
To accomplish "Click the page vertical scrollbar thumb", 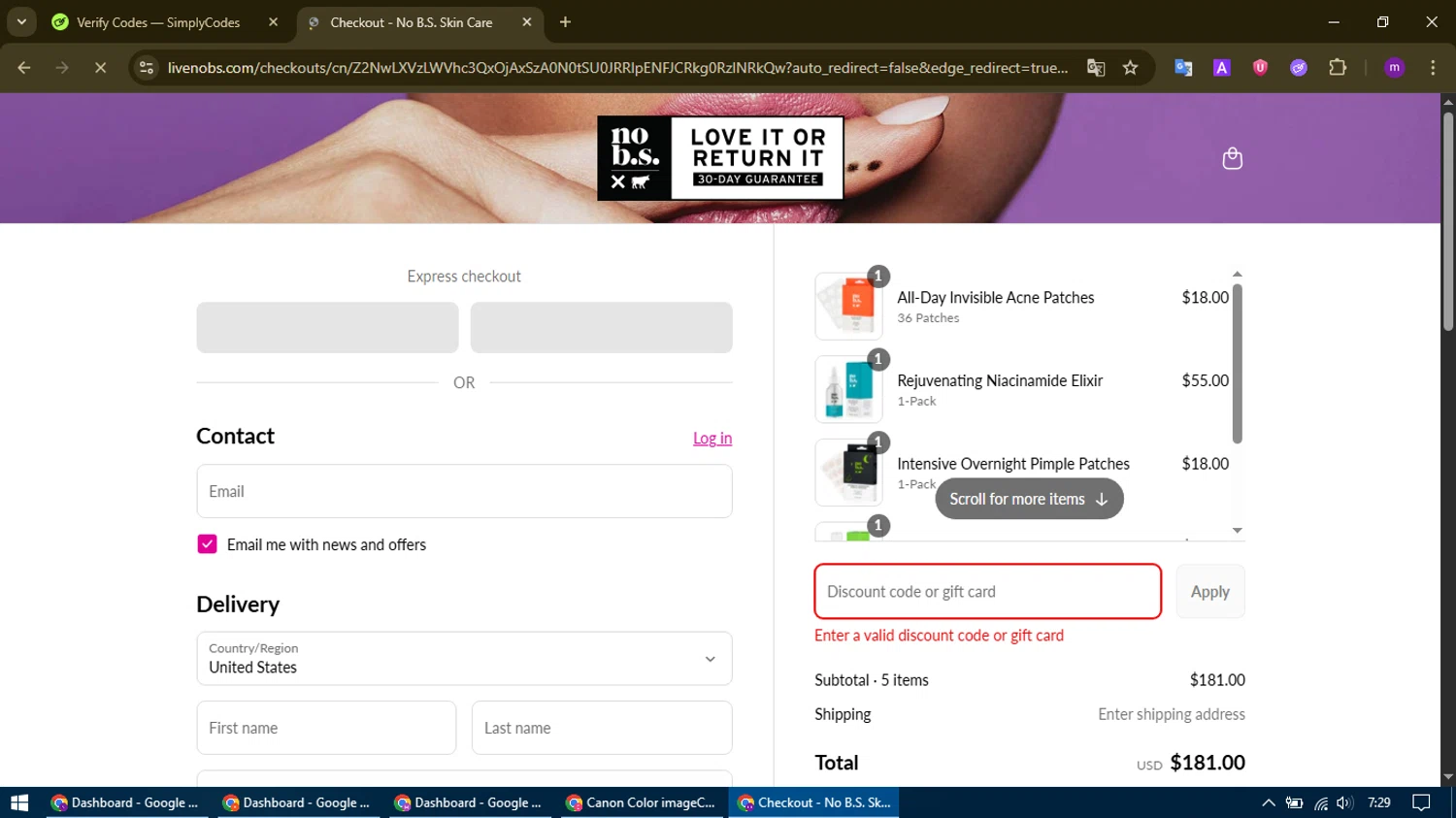I will (x=1448, y=223).
